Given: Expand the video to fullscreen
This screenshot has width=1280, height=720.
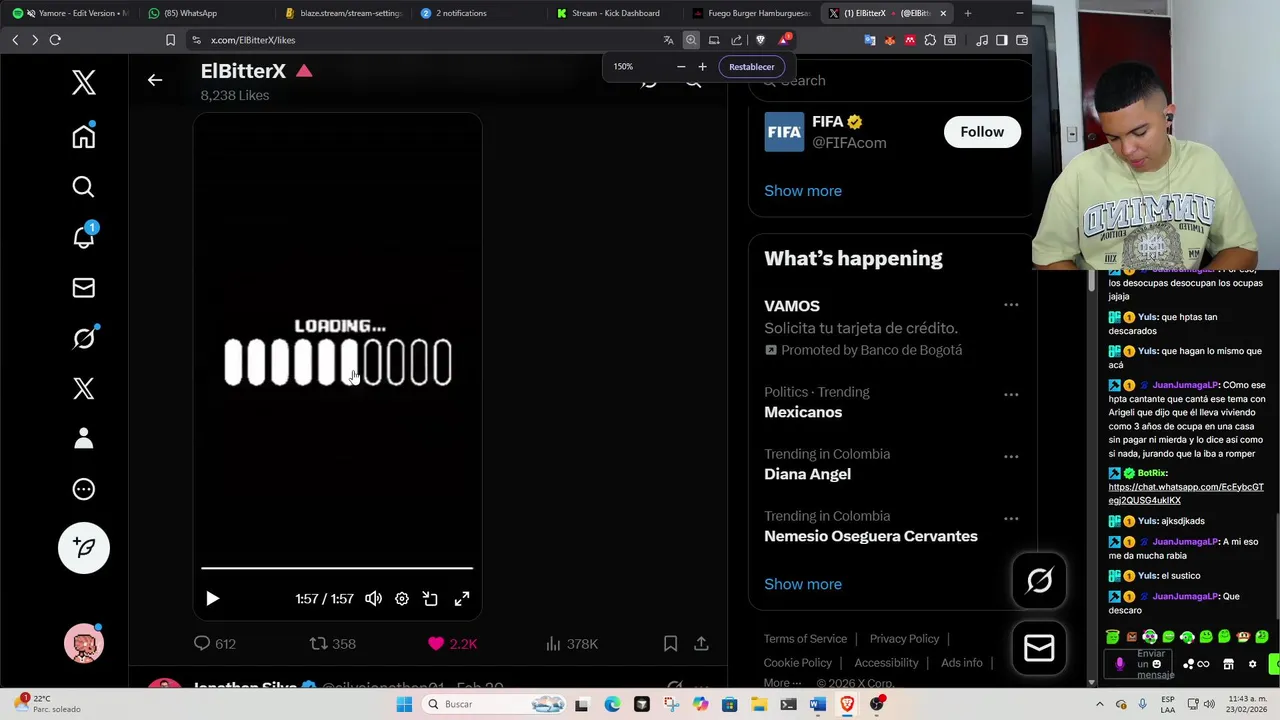Looking at the screenshot, I should [462, 598].
